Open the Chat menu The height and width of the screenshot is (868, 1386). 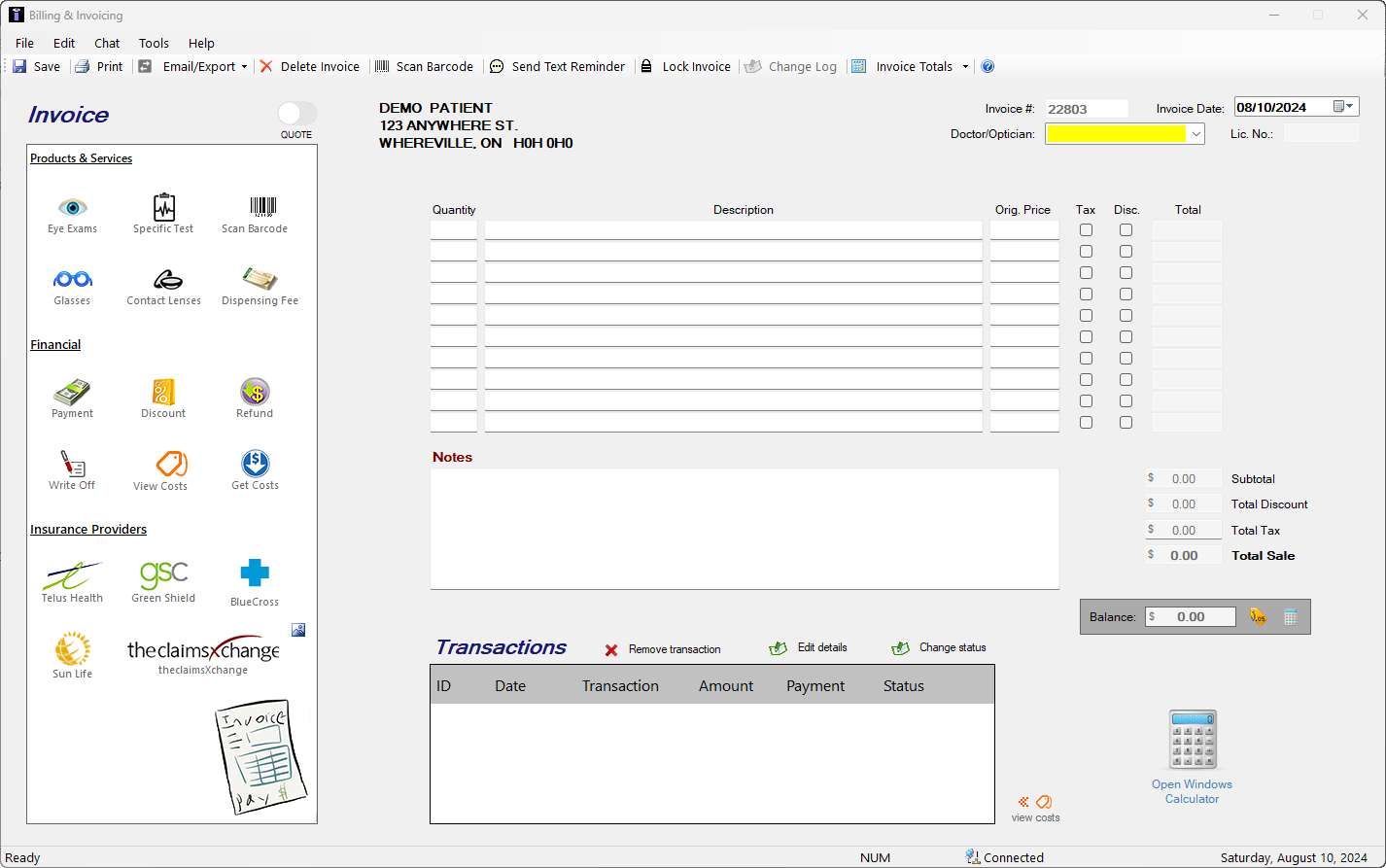[107, 43]
